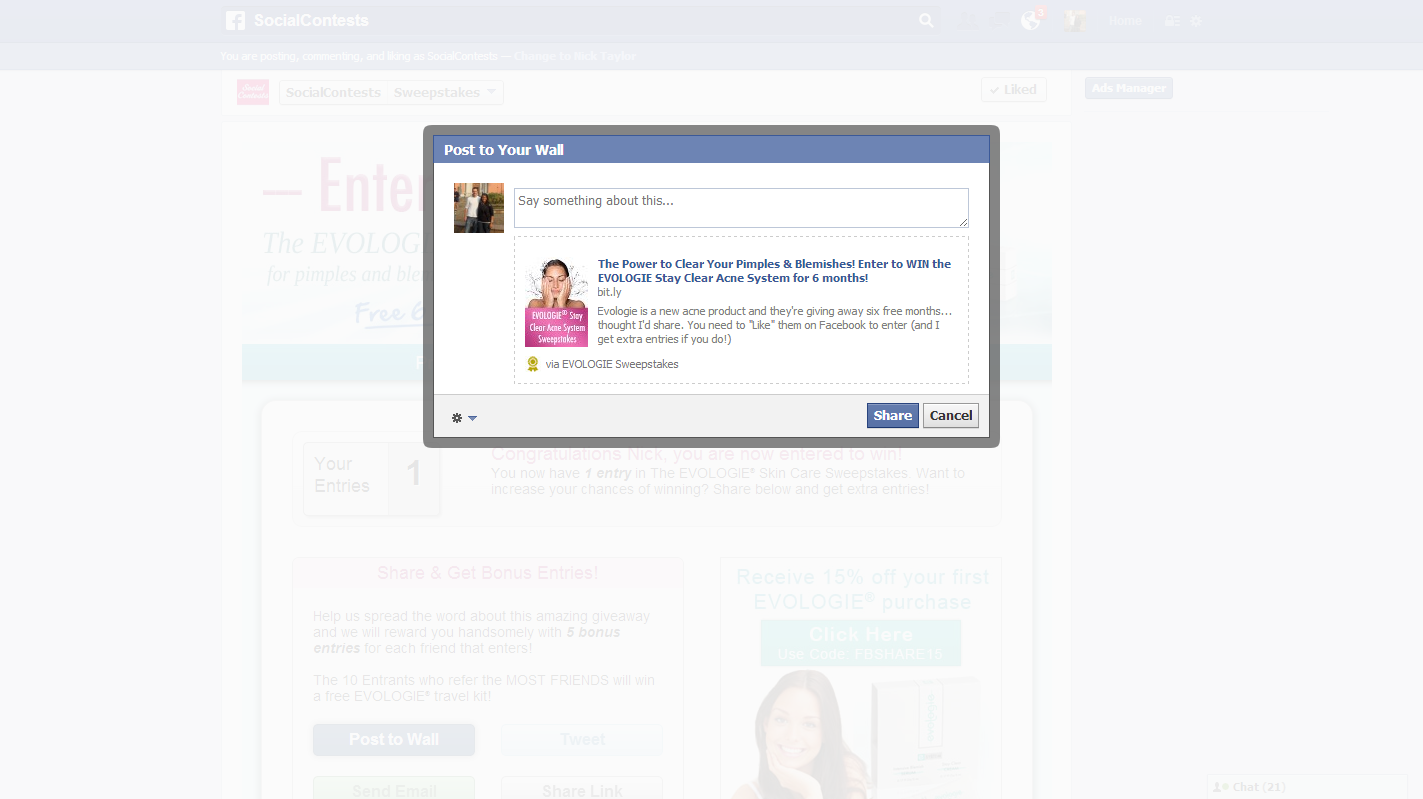Open the messages icon in the top bar
Screen dimensions: 1423x799
click(x=998, y=20)
